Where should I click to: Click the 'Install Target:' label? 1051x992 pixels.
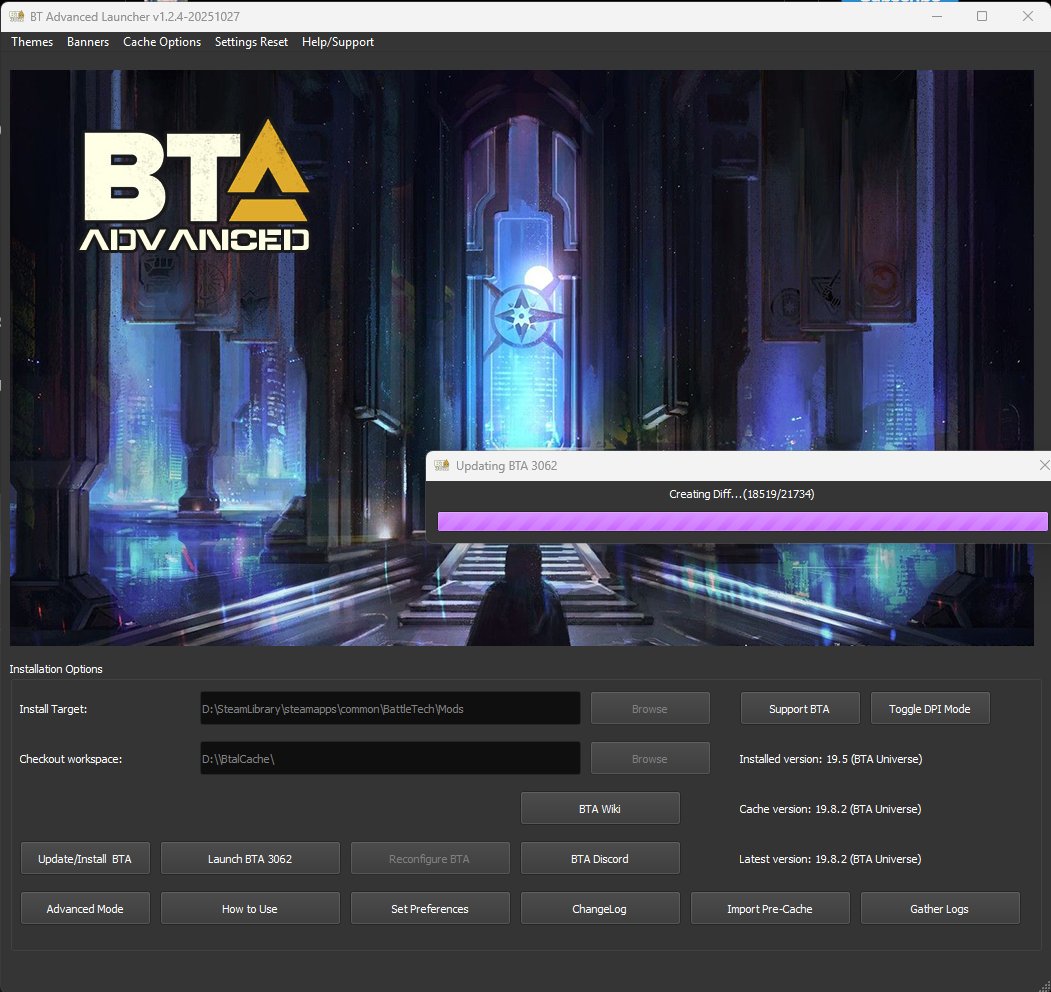tap(53, 708)
